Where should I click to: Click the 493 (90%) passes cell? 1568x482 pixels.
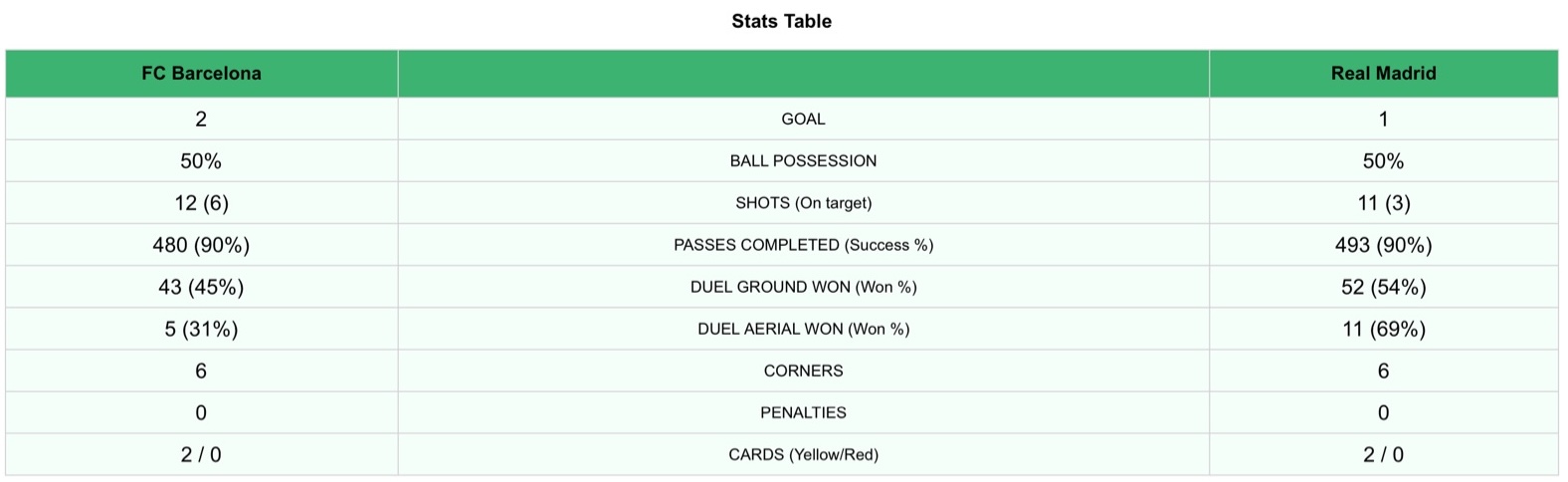[x=1383, y=244]
